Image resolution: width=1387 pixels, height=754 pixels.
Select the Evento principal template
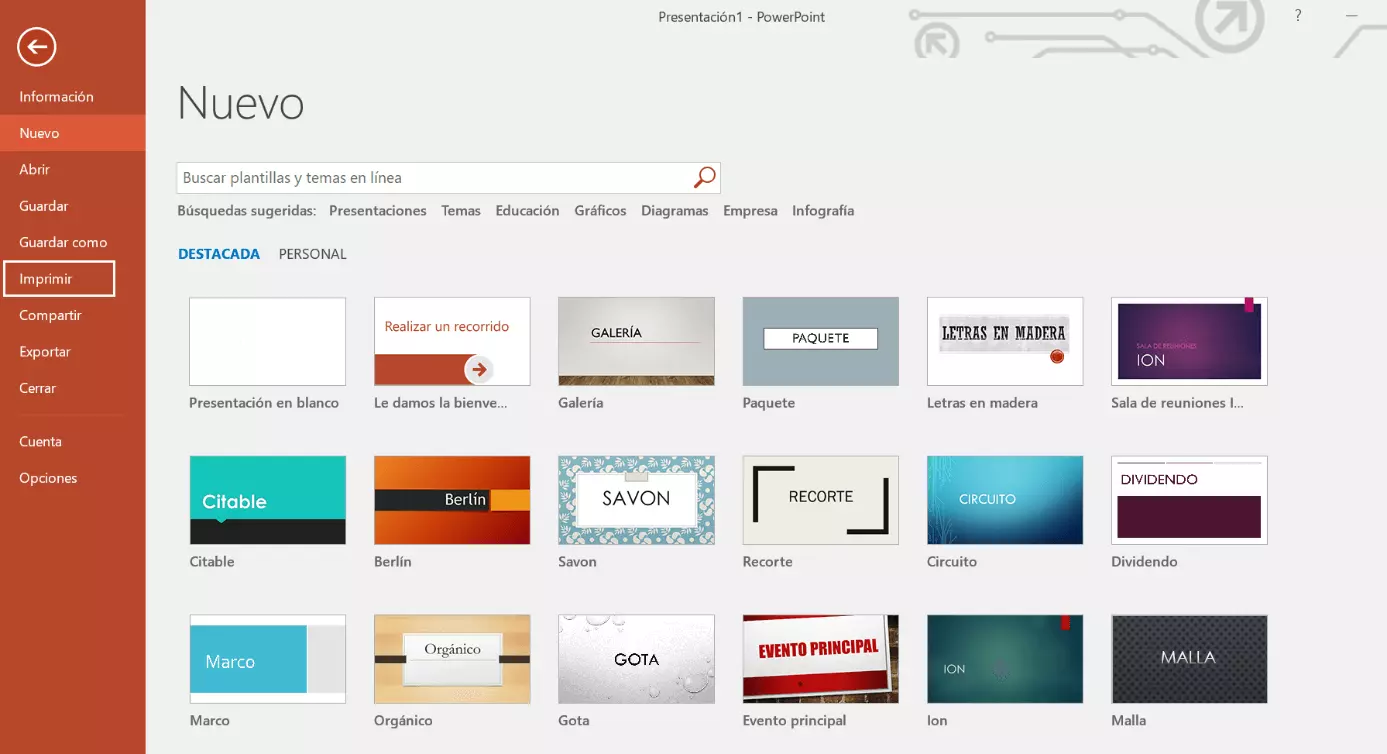coord(821,659)
